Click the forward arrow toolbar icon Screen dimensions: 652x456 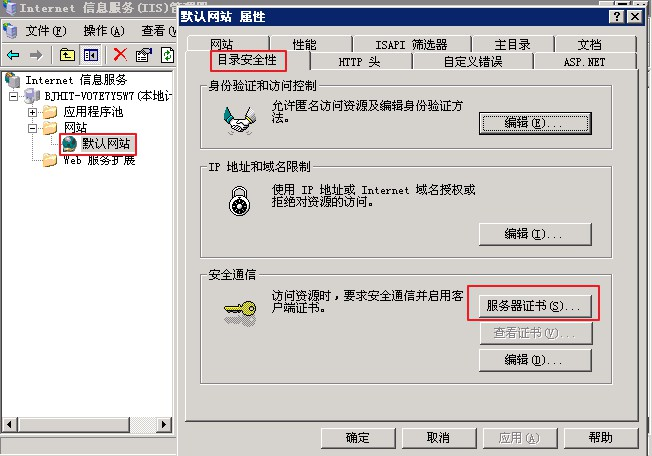36,55
